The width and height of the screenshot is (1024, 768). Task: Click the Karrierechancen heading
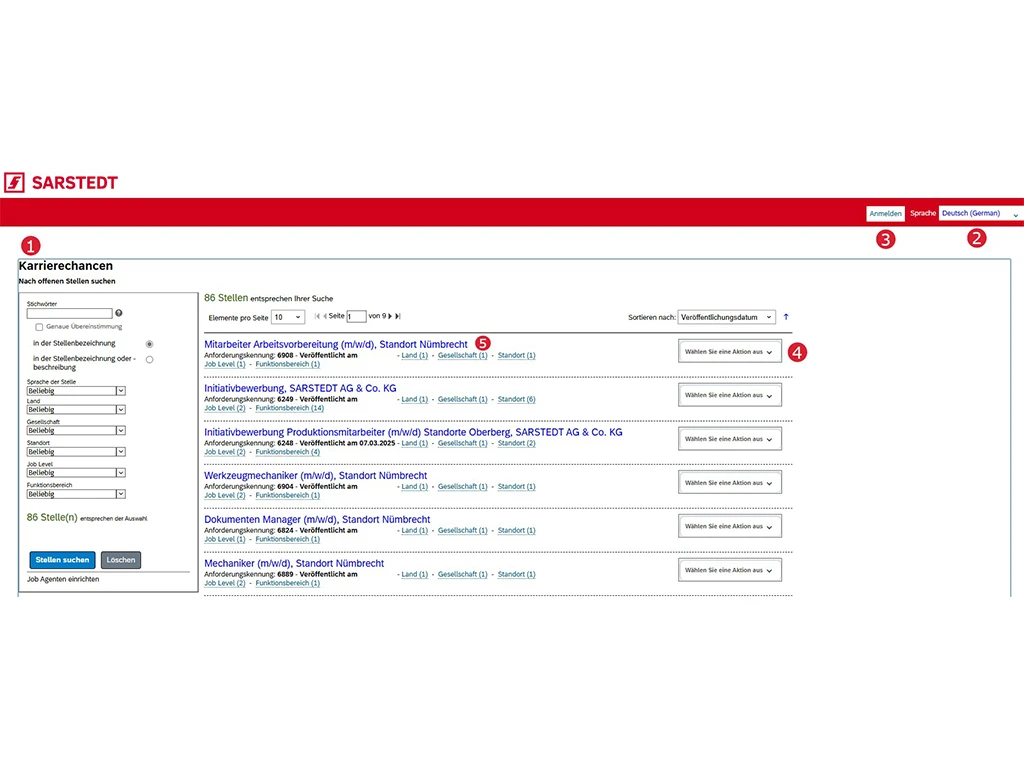point(66,266)
